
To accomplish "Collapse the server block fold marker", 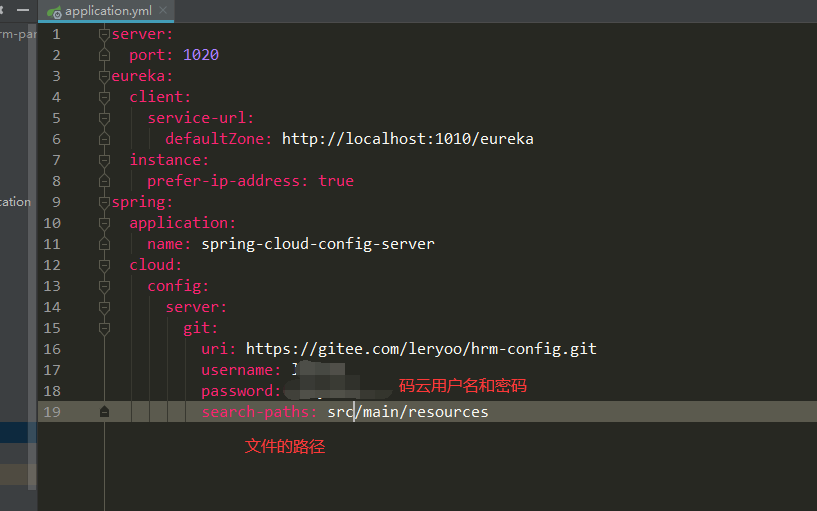I will click(104, 34).
